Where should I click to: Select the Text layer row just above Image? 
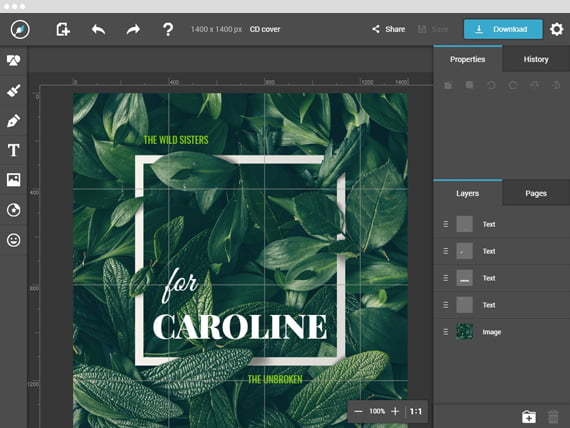502,305
